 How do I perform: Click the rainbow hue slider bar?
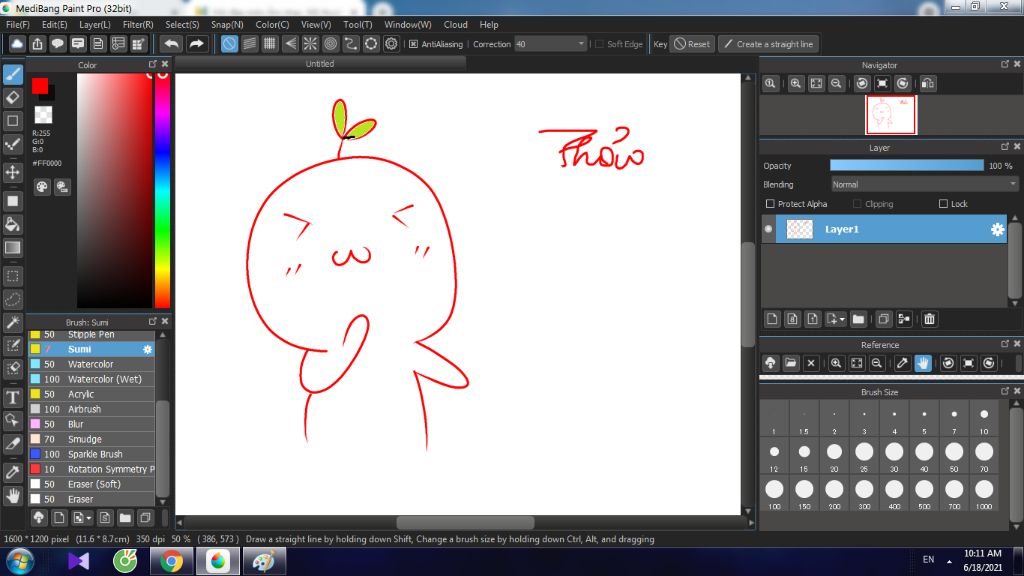coord(162,190)
